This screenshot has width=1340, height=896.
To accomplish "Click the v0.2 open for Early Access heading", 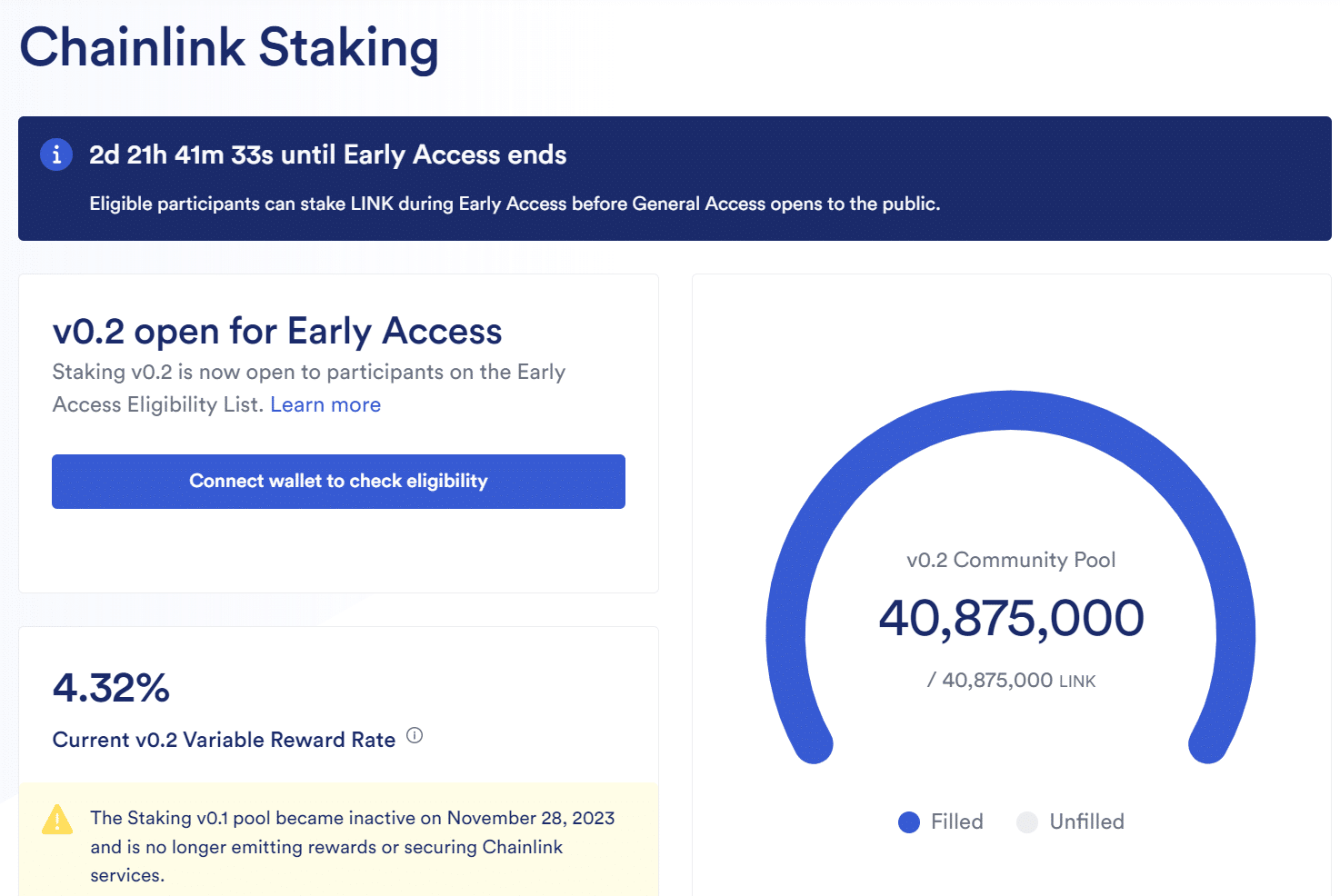I will (277, 332).
